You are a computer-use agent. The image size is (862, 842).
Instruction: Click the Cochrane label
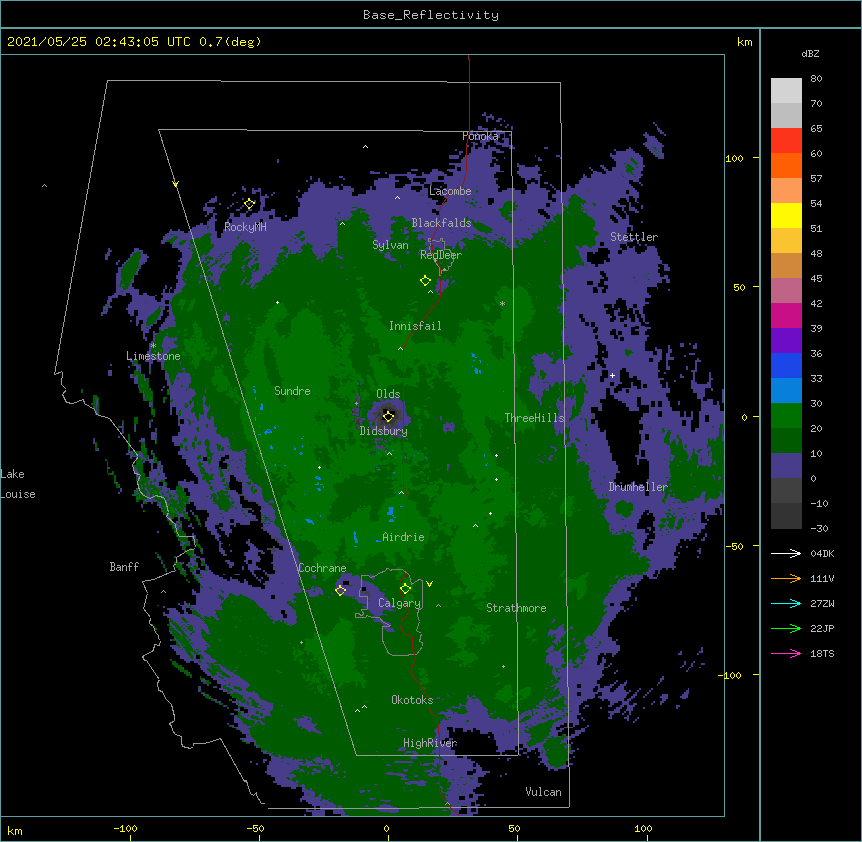click(x=322, y=568)
